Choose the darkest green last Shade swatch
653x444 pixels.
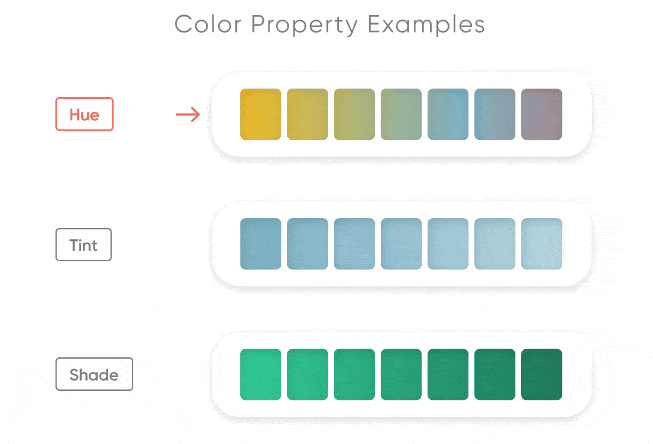tap(541, 374)
